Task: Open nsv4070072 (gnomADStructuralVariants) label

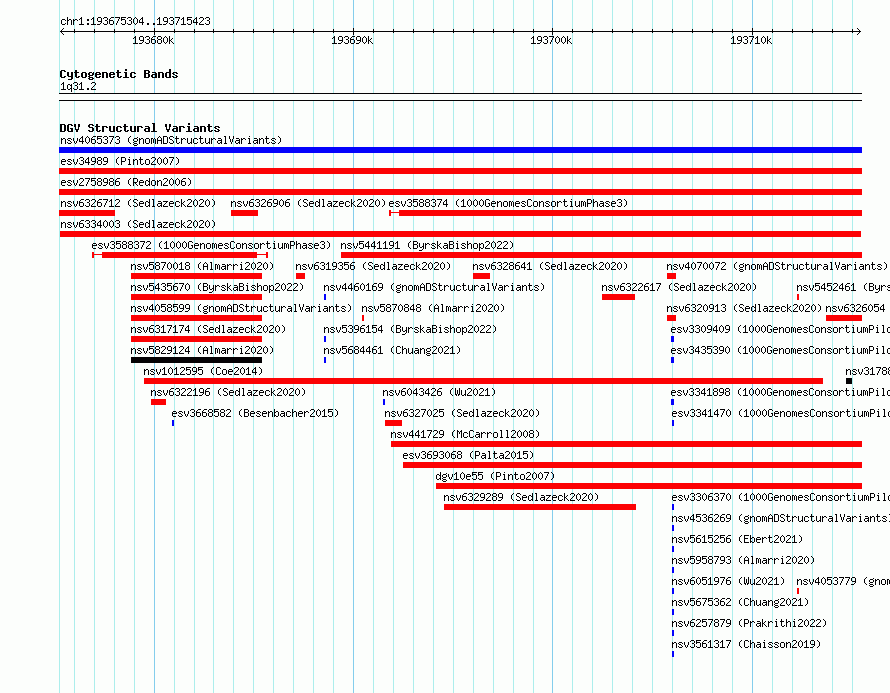Action: pyautogui.click(x=777, y=266)
